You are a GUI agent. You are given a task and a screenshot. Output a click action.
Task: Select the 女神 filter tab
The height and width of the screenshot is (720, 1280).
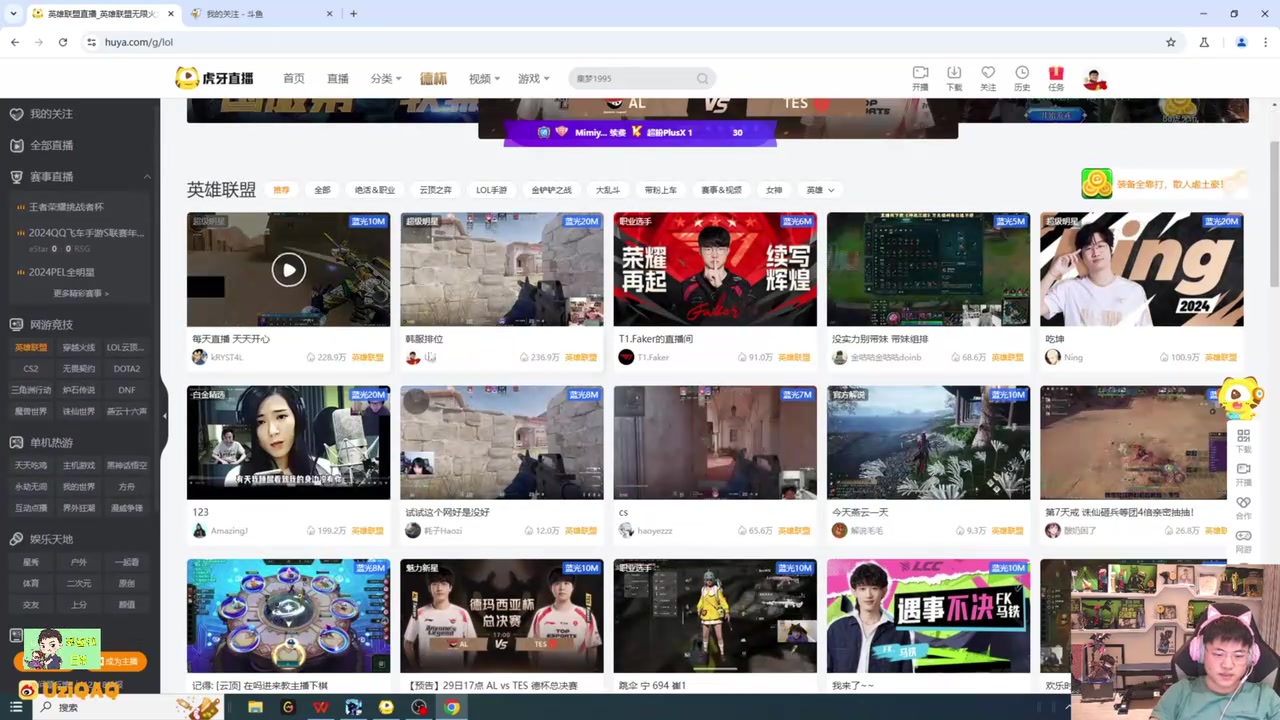[774, 190]
